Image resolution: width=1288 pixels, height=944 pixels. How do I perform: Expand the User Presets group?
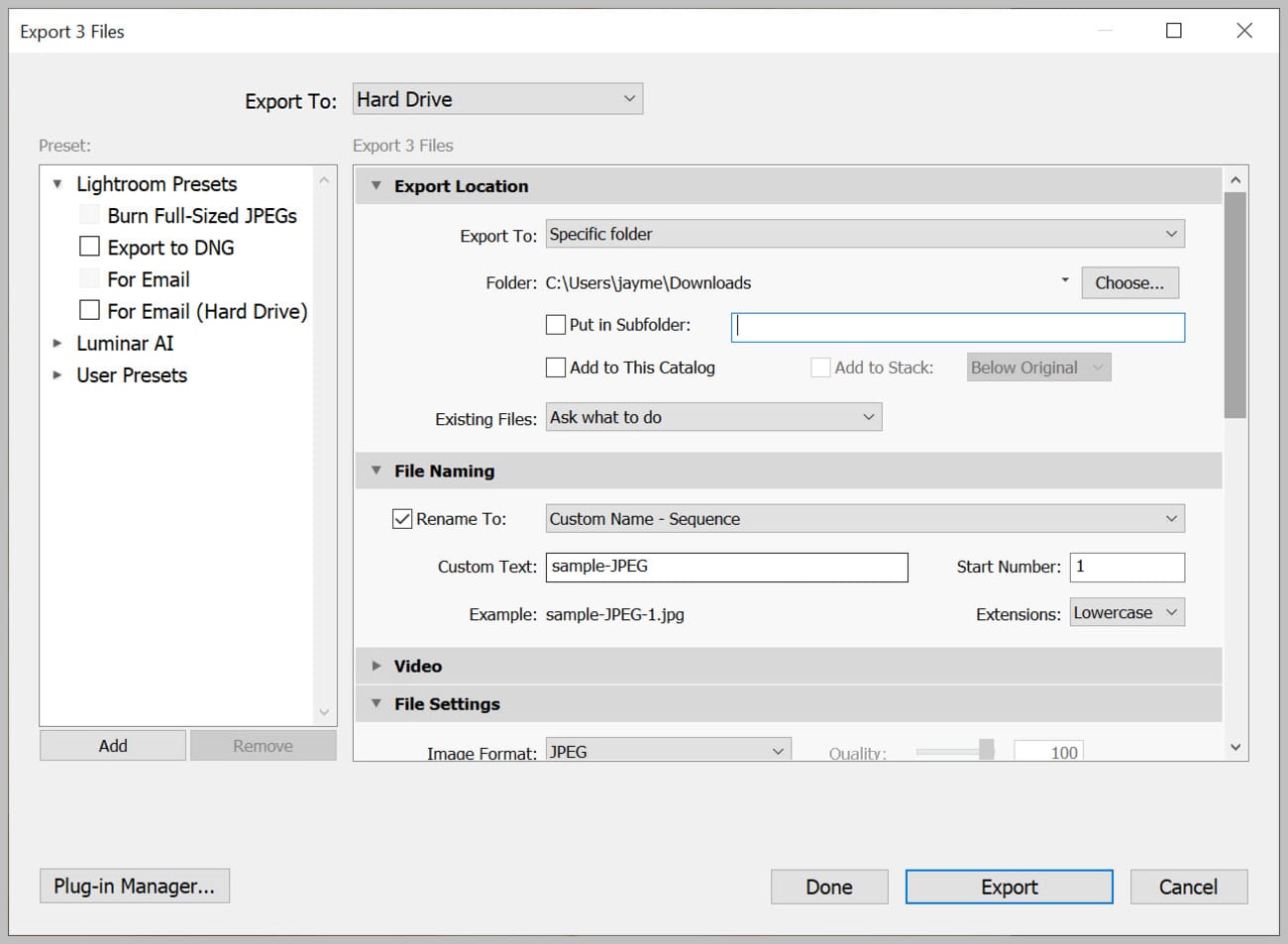point(57,375)
